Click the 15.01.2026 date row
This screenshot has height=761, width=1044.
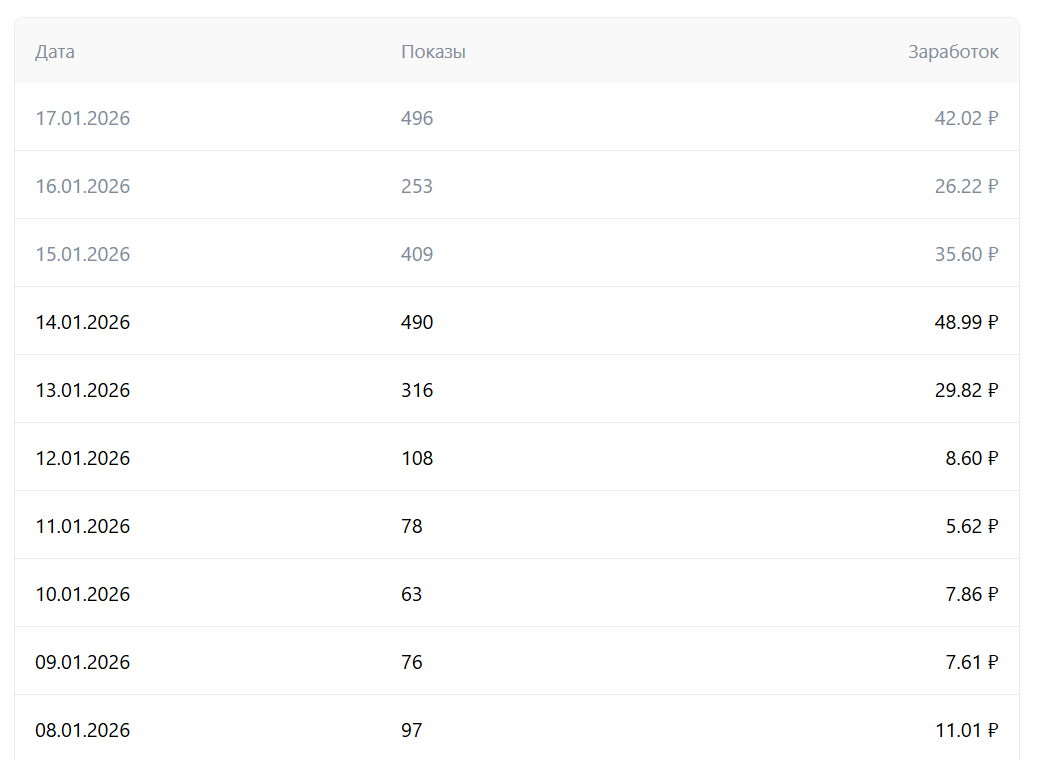(83, 254)
